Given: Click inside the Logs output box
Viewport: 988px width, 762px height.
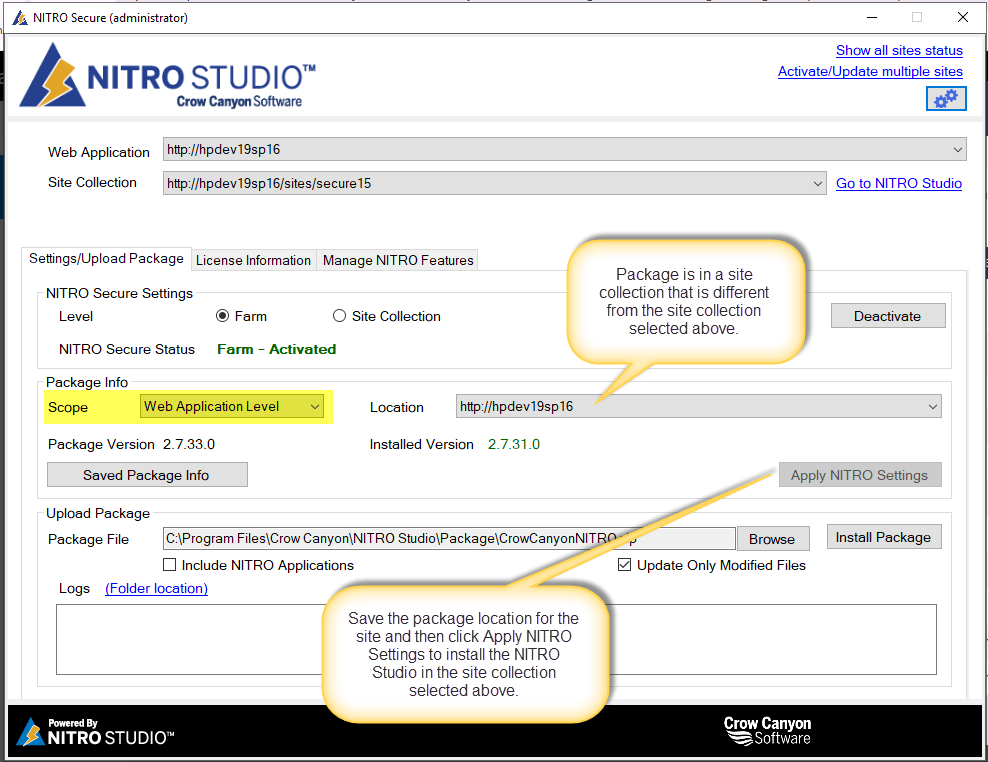Looking at the screenshot, I should [496, 640].
